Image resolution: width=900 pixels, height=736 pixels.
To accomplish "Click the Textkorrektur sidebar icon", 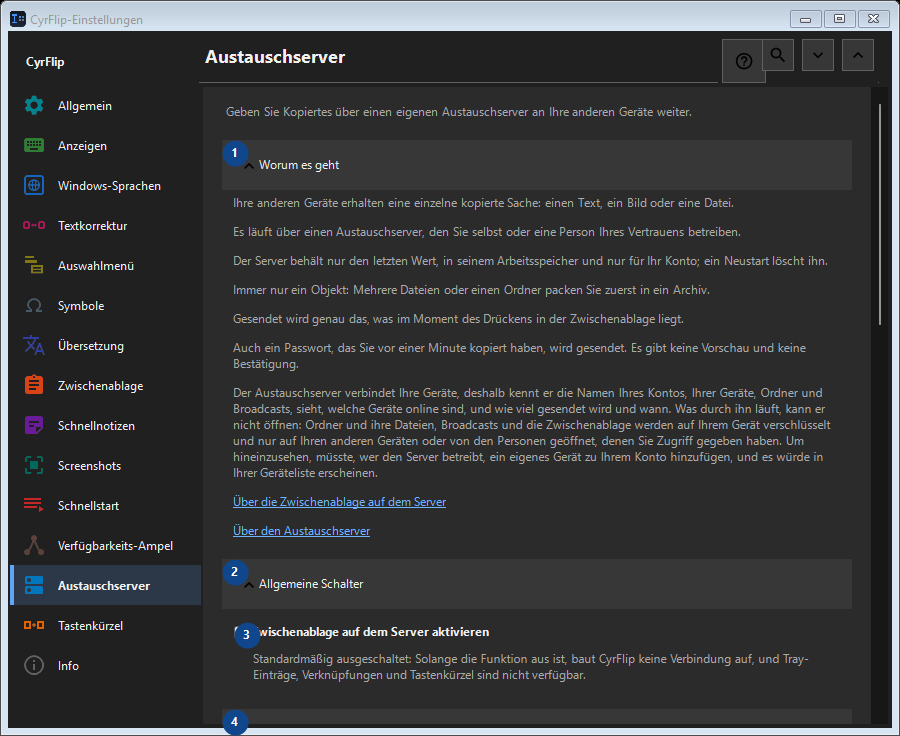I will point(34,226).
